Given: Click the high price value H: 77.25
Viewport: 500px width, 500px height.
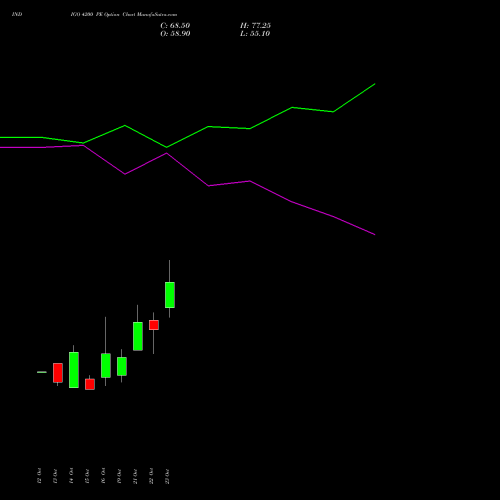Looking at the screenshot, I should point(255,26).
